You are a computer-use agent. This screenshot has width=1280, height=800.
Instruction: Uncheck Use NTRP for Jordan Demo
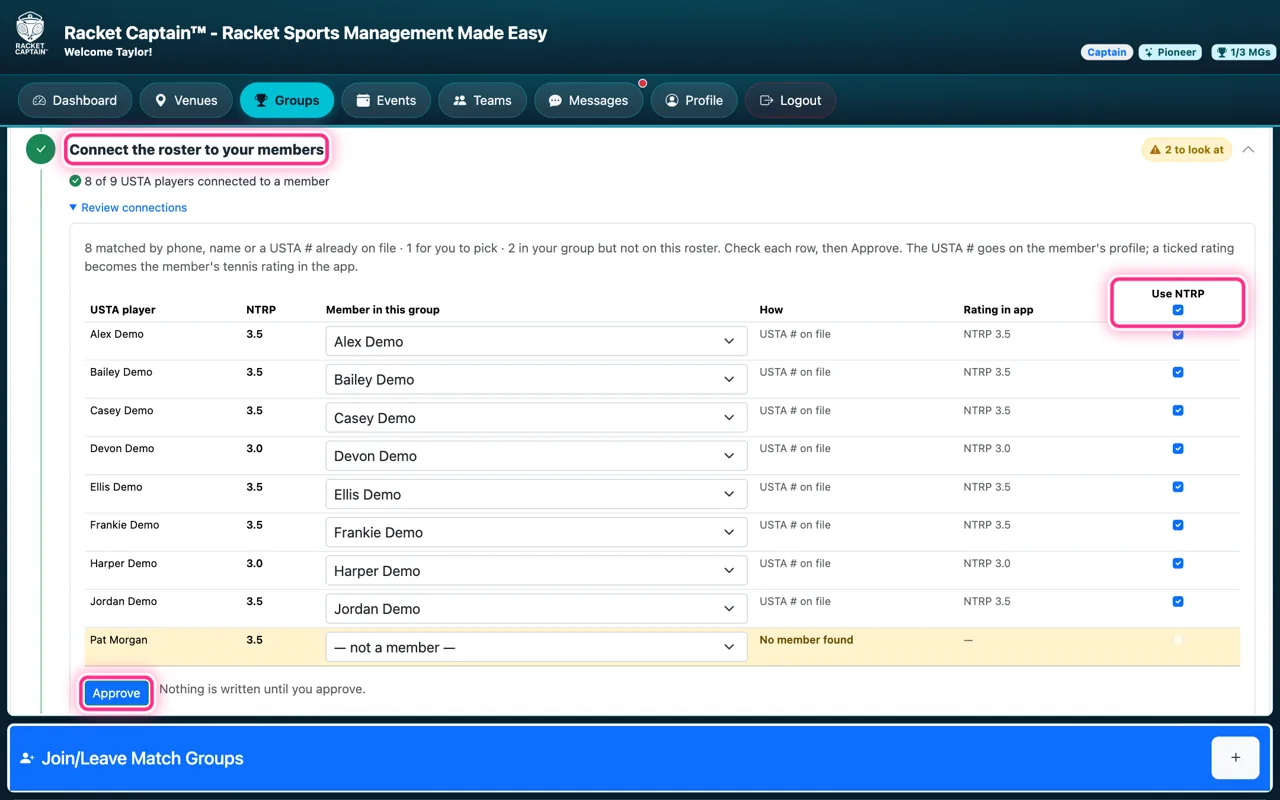[x=1178, y=602]
